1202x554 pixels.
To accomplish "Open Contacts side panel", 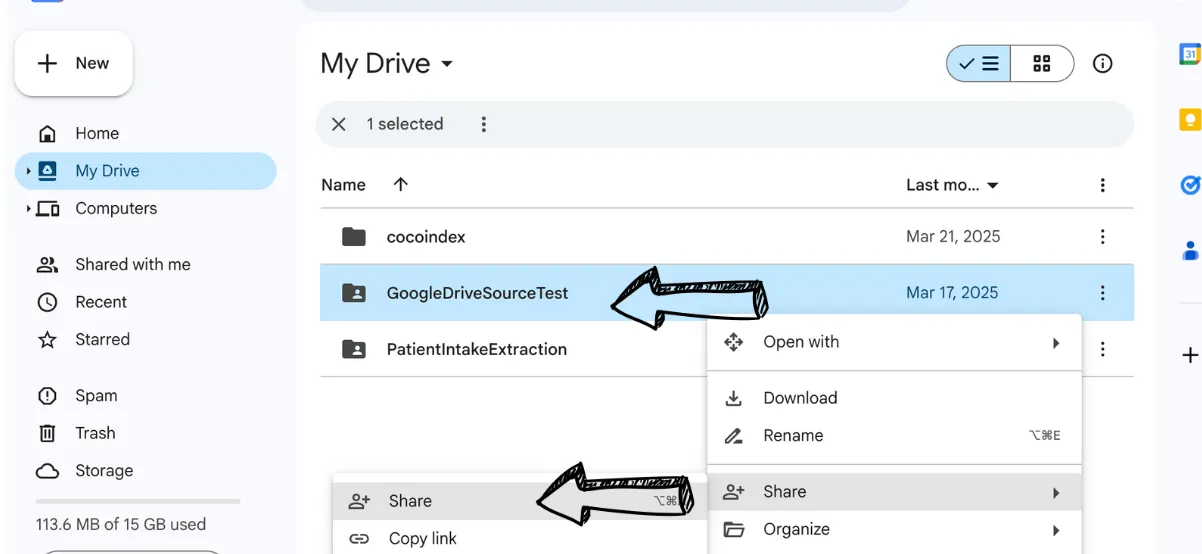I will coord(1190,250).
